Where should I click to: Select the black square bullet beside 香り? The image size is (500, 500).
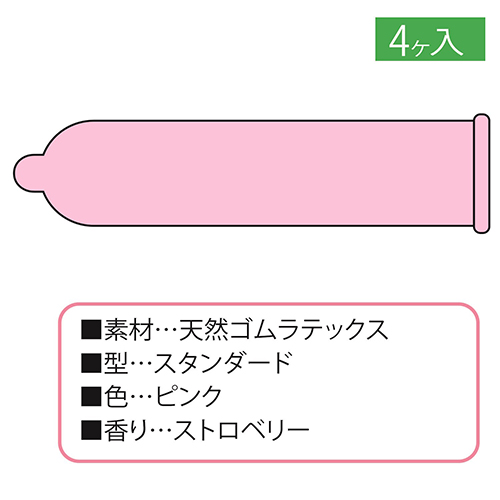click(x=91, y=429)
